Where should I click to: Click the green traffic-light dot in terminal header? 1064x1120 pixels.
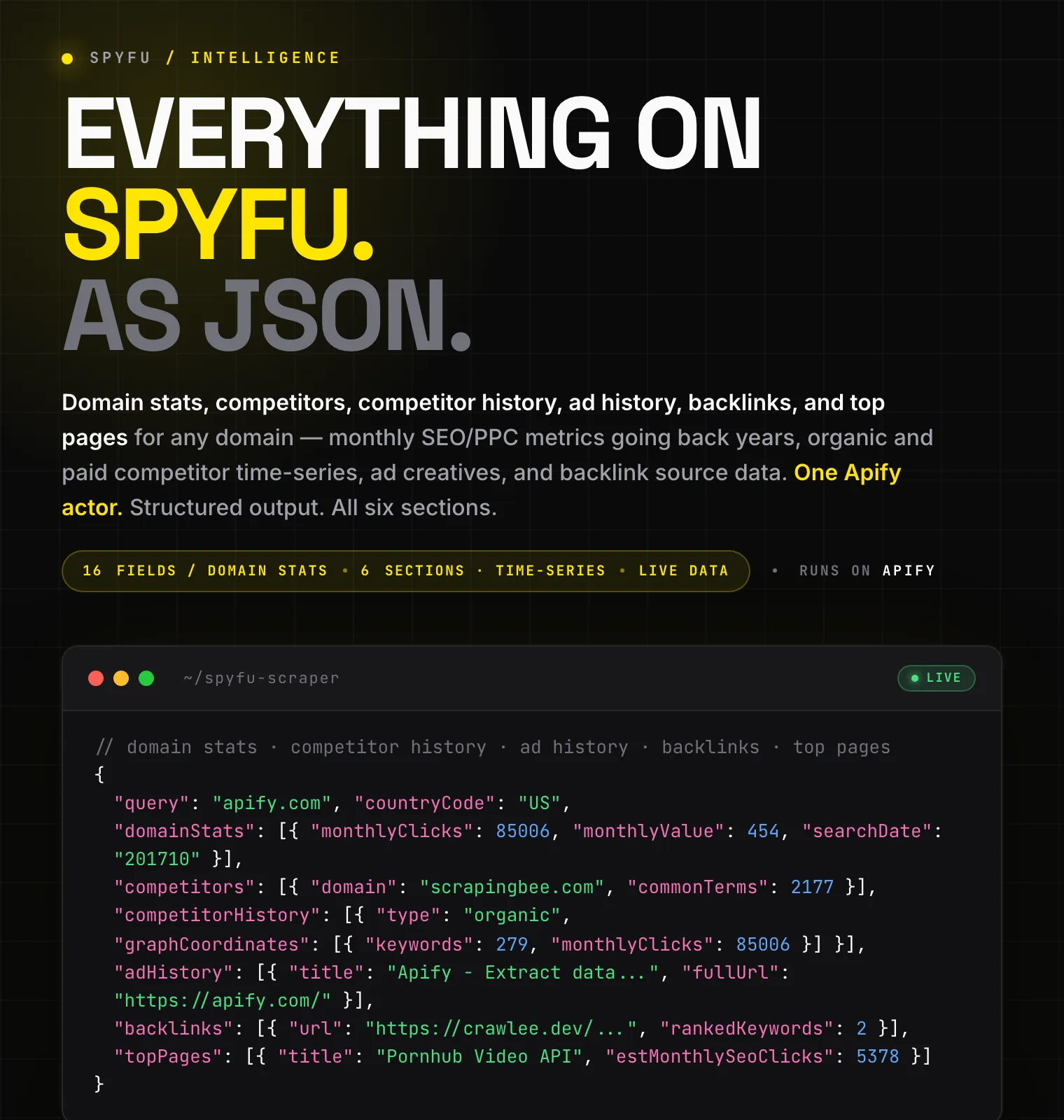(146, 678)
